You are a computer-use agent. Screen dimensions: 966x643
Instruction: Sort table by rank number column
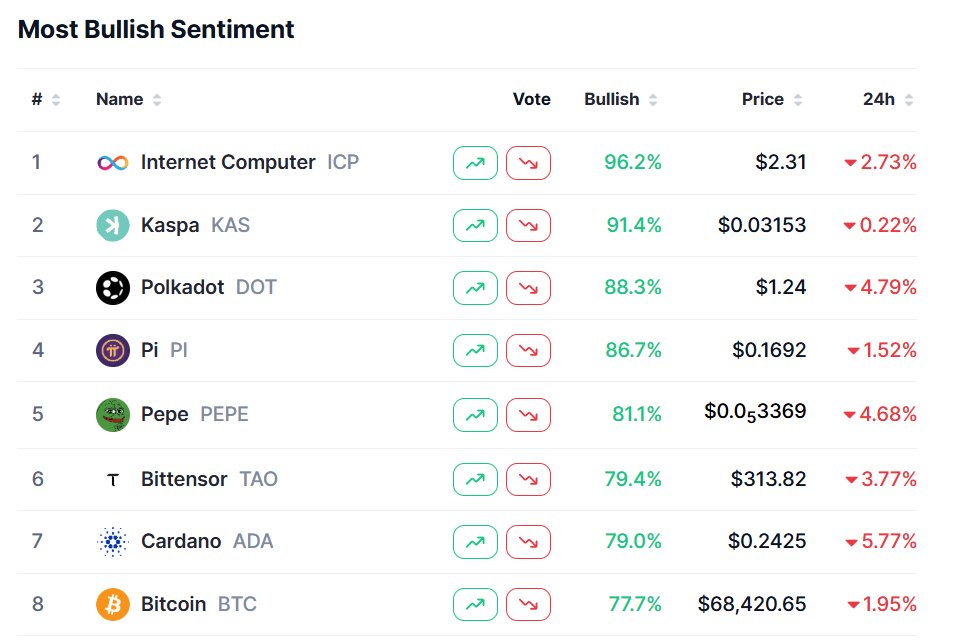(x=45, y=100)
